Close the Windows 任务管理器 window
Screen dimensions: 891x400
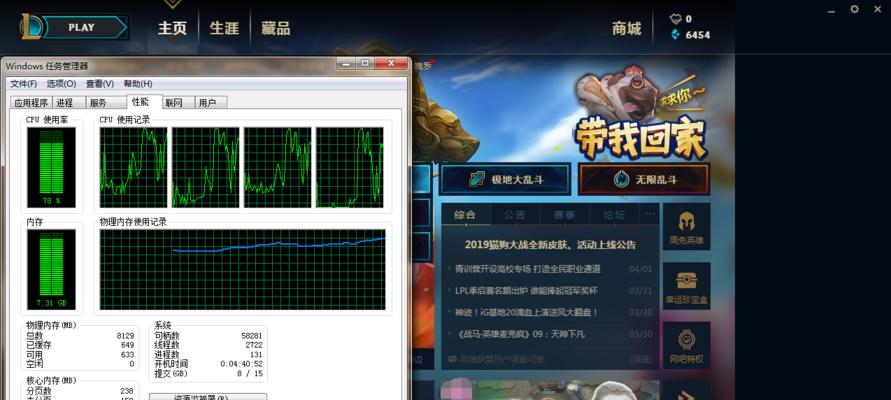(391, 63)
